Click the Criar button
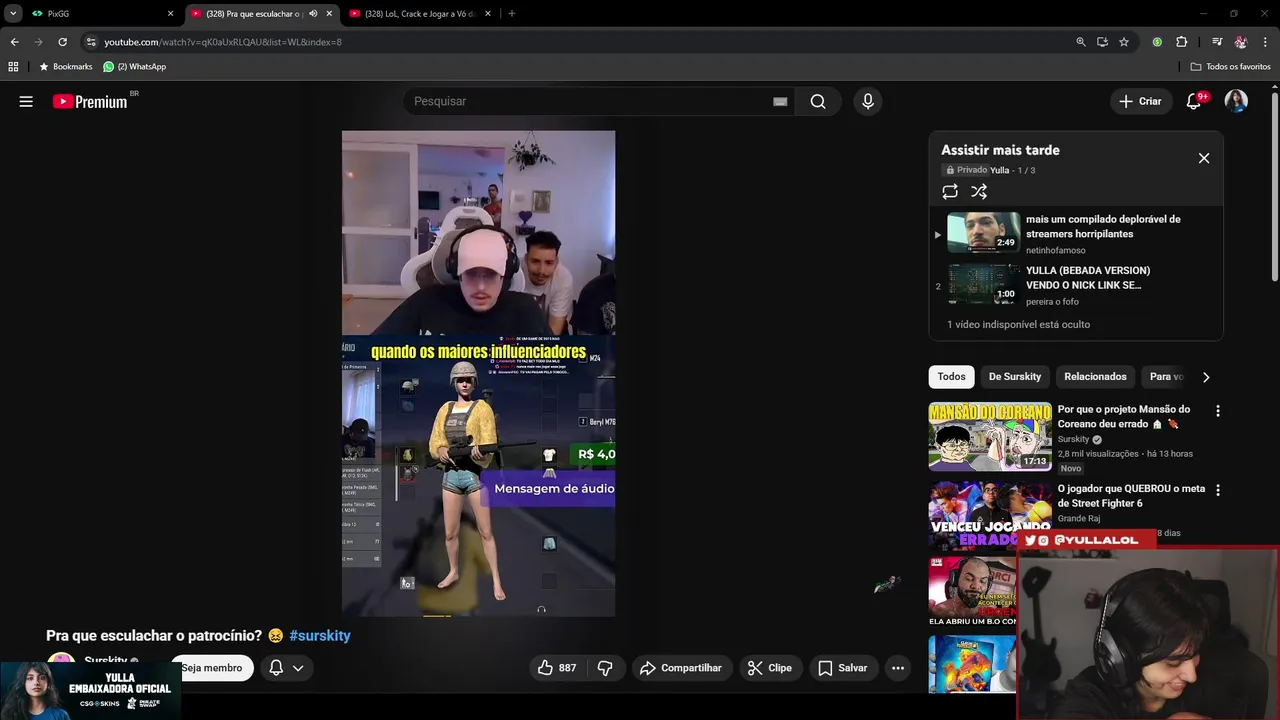This screenshot has height=720, width=1280. pos(1140,101)
